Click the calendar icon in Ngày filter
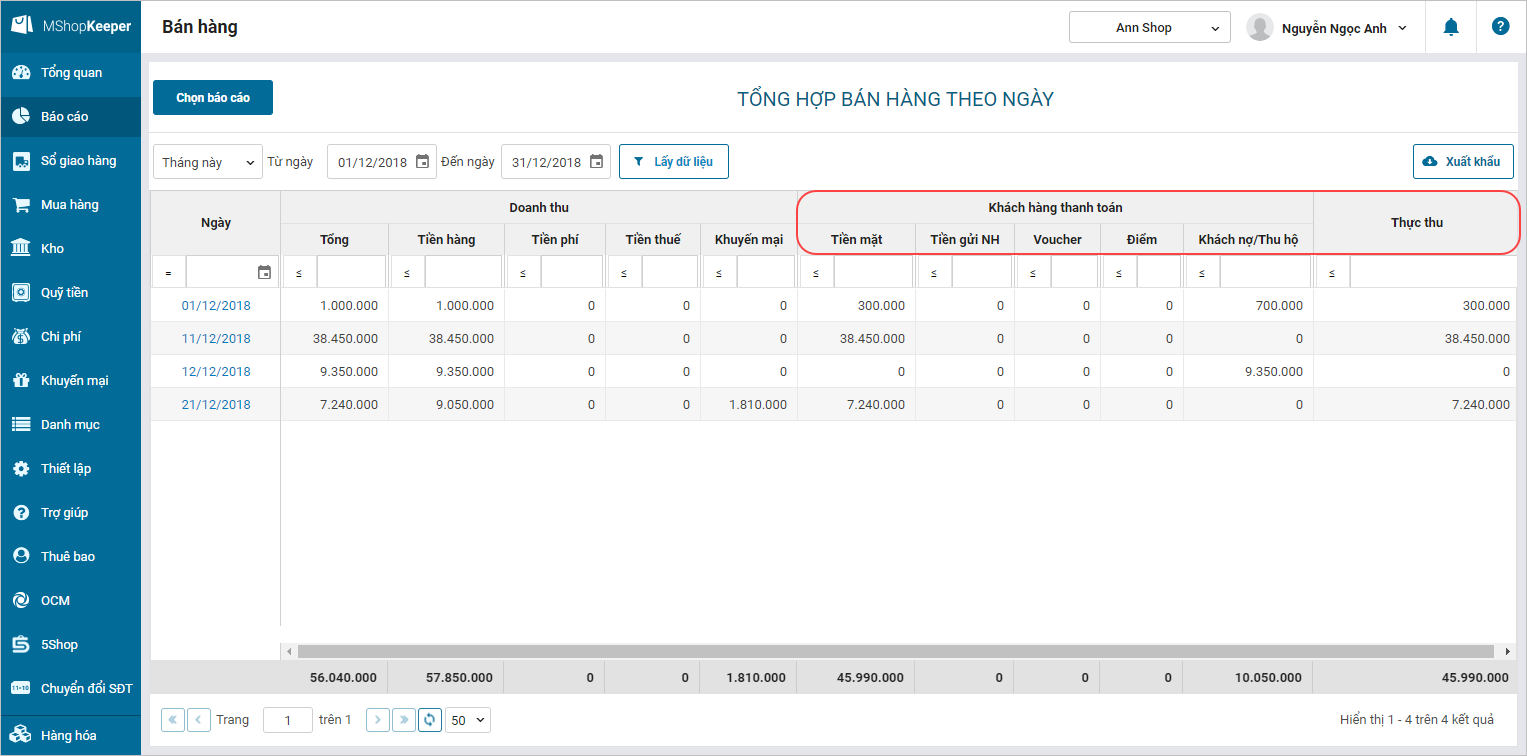The width and height of the screenshot is (1527, 756). [x=264, y=272]
